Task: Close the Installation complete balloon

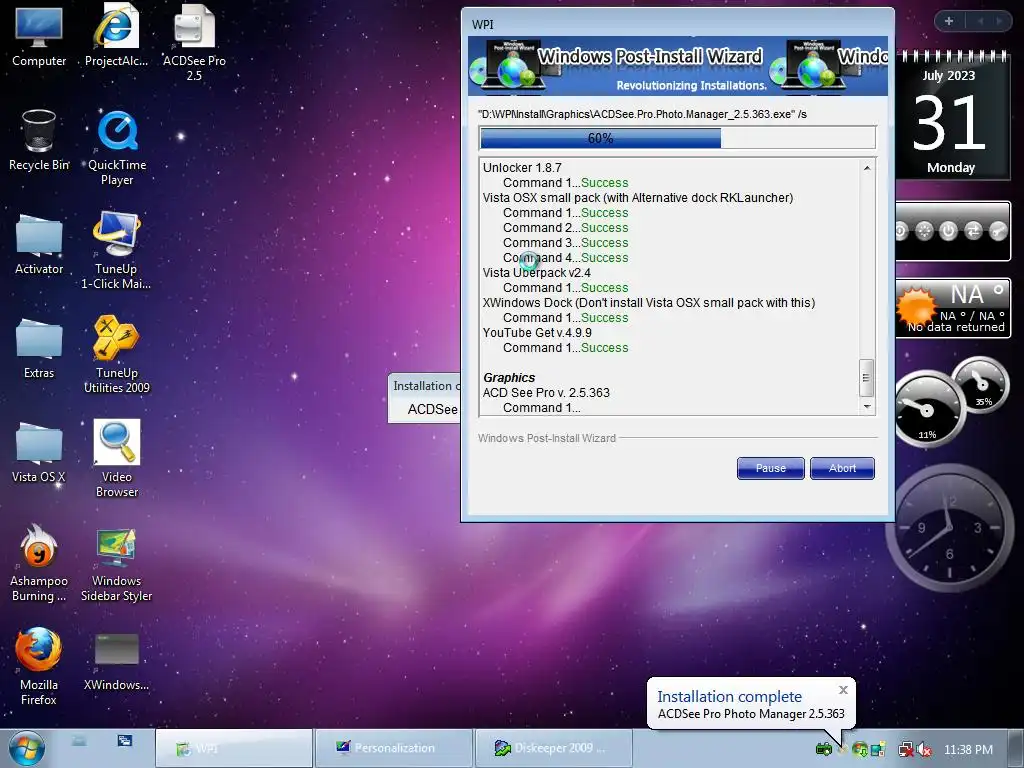Action: pyautogui.click(x=843, y=690)
